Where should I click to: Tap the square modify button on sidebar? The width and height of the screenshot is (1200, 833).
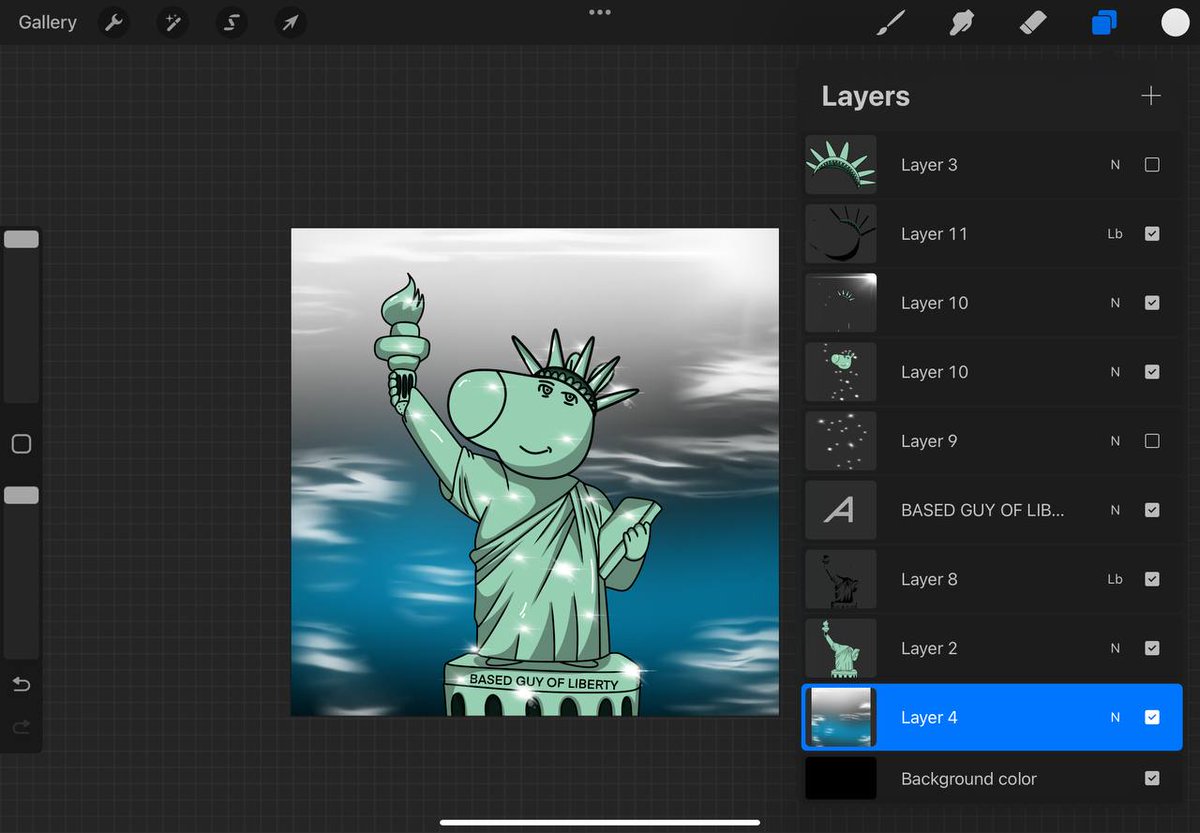tap(21, 444)
